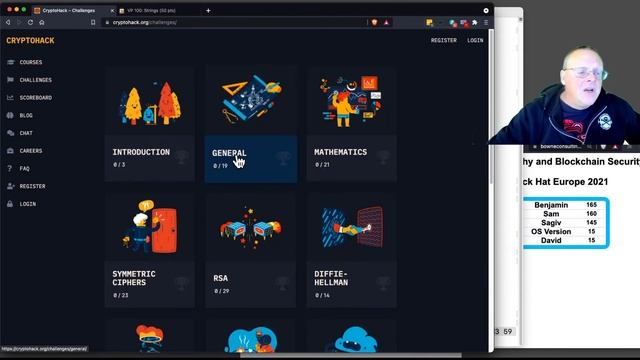640x360 pixels.
Task: Open a new browser tab
Action: [208, 11]
